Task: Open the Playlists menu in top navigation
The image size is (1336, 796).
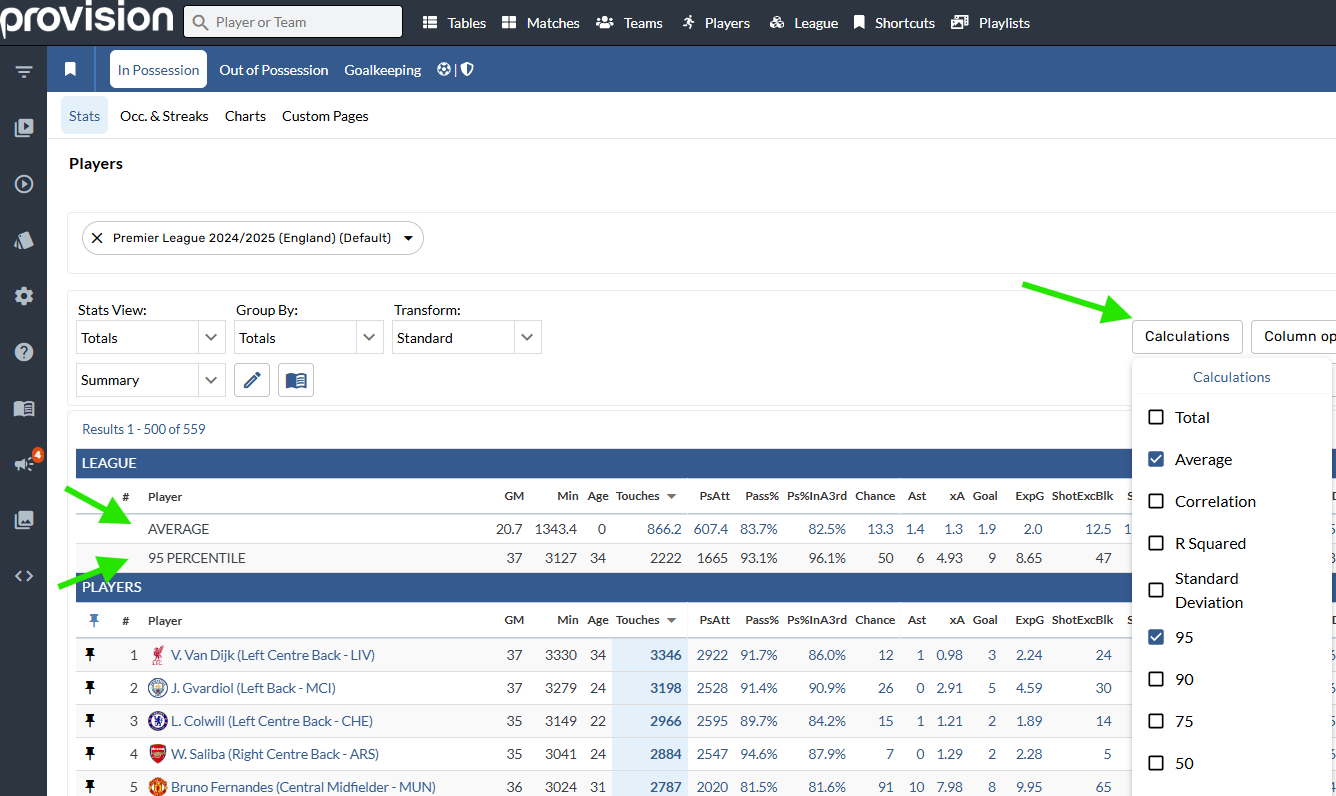Action: (990, 22)
